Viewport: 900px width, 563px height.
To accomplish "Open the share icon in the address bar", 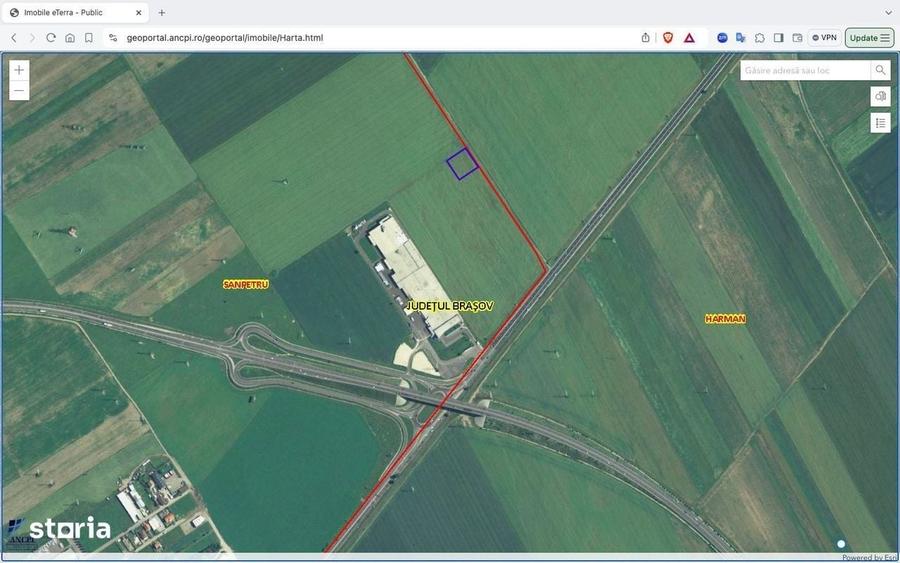I will tap(645, 38).
